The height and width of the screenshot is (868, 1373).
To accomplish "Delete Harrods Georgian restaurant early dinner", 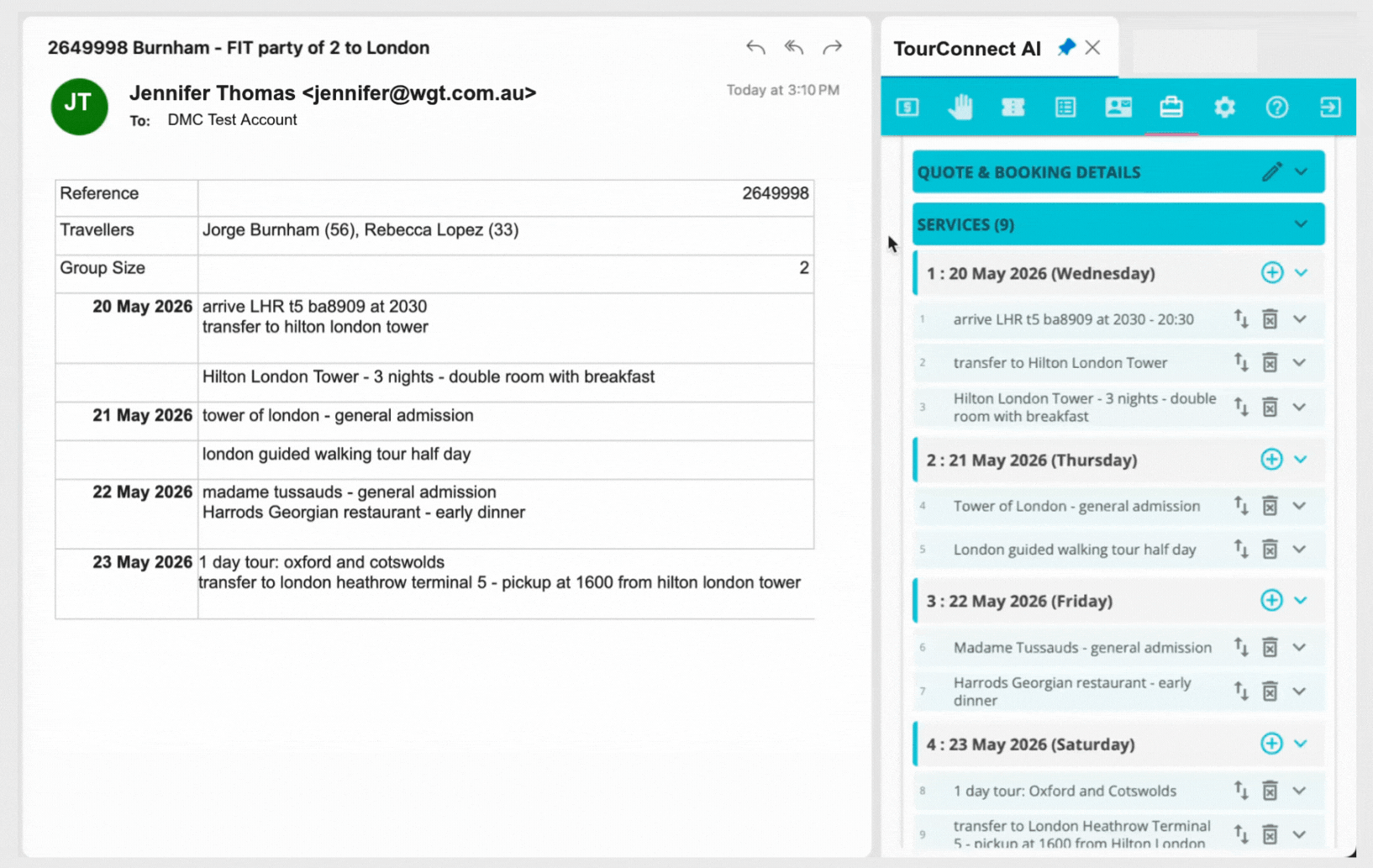I will [1270, 692].
